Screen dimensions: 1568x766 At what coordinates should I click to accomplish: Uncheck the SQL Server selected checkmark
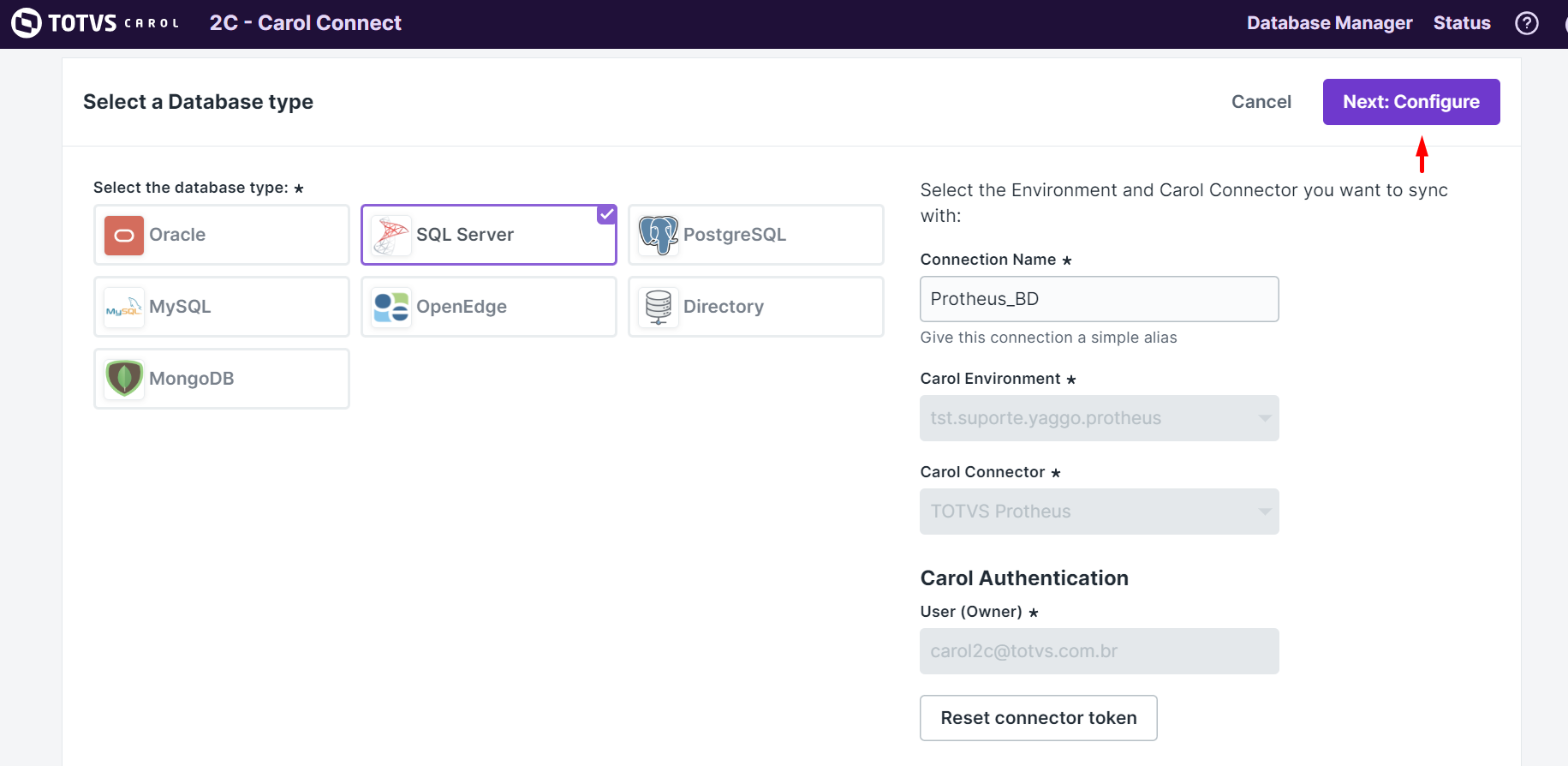click(606, 214)
